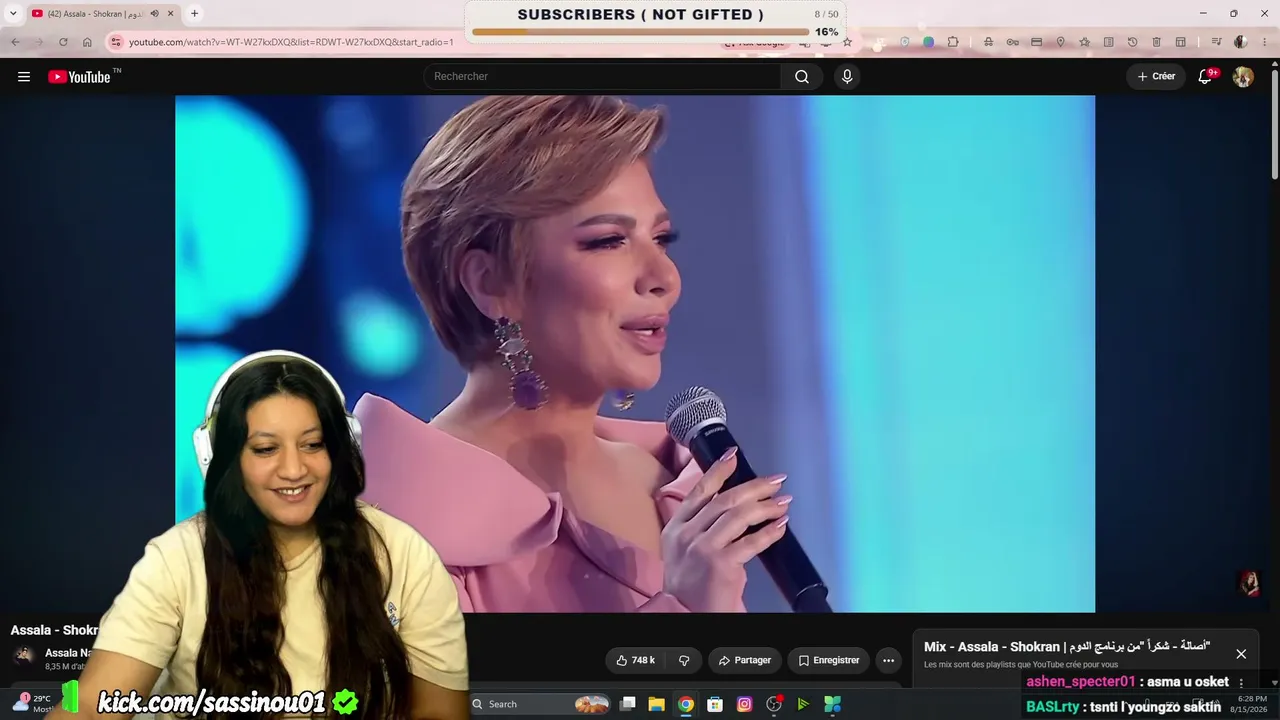Open the tab search dropdown arrow
Image resolution: width=1280 pixels, height=720 pixels.
[x=13, y=13]
